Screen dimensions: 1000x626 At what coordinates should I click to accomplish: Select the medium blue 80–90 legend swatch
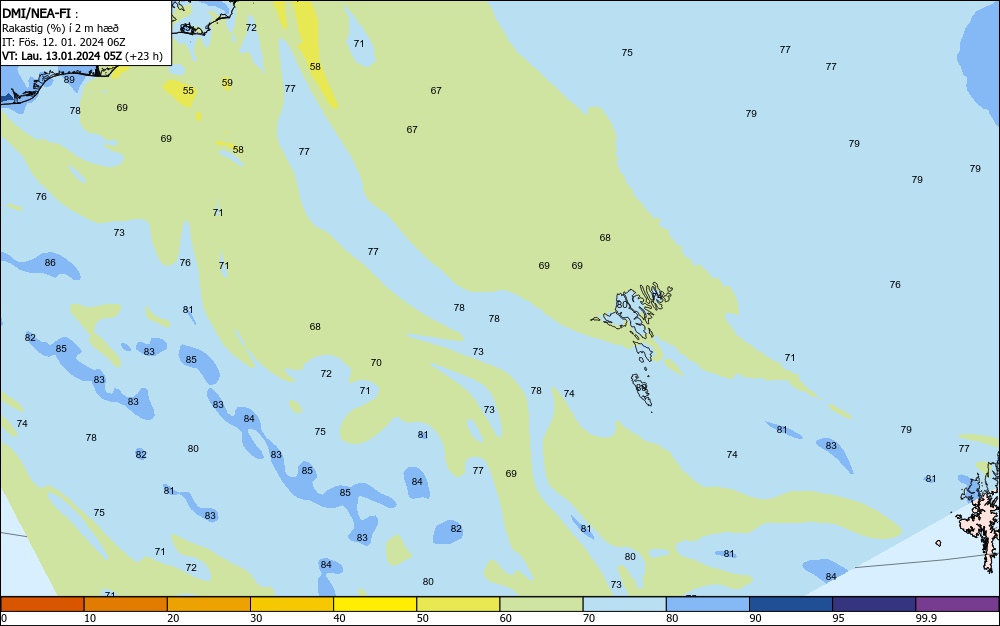coord(708,604)
